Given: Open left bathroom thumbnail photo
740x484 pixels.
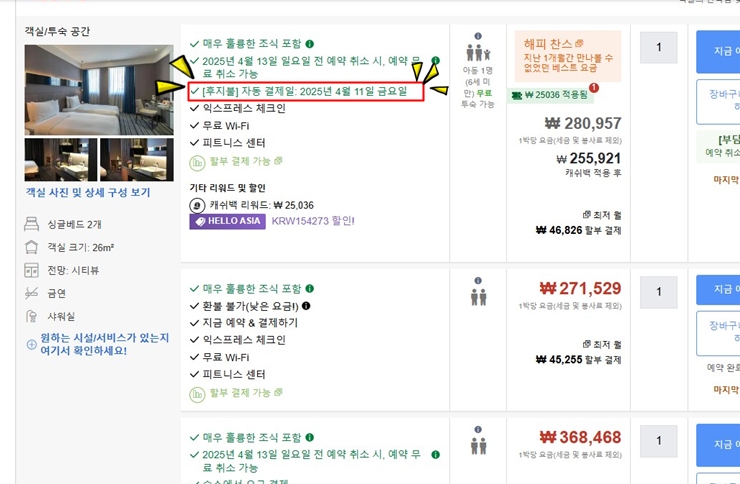Looking at the screenshot, I should click(61, 159).
